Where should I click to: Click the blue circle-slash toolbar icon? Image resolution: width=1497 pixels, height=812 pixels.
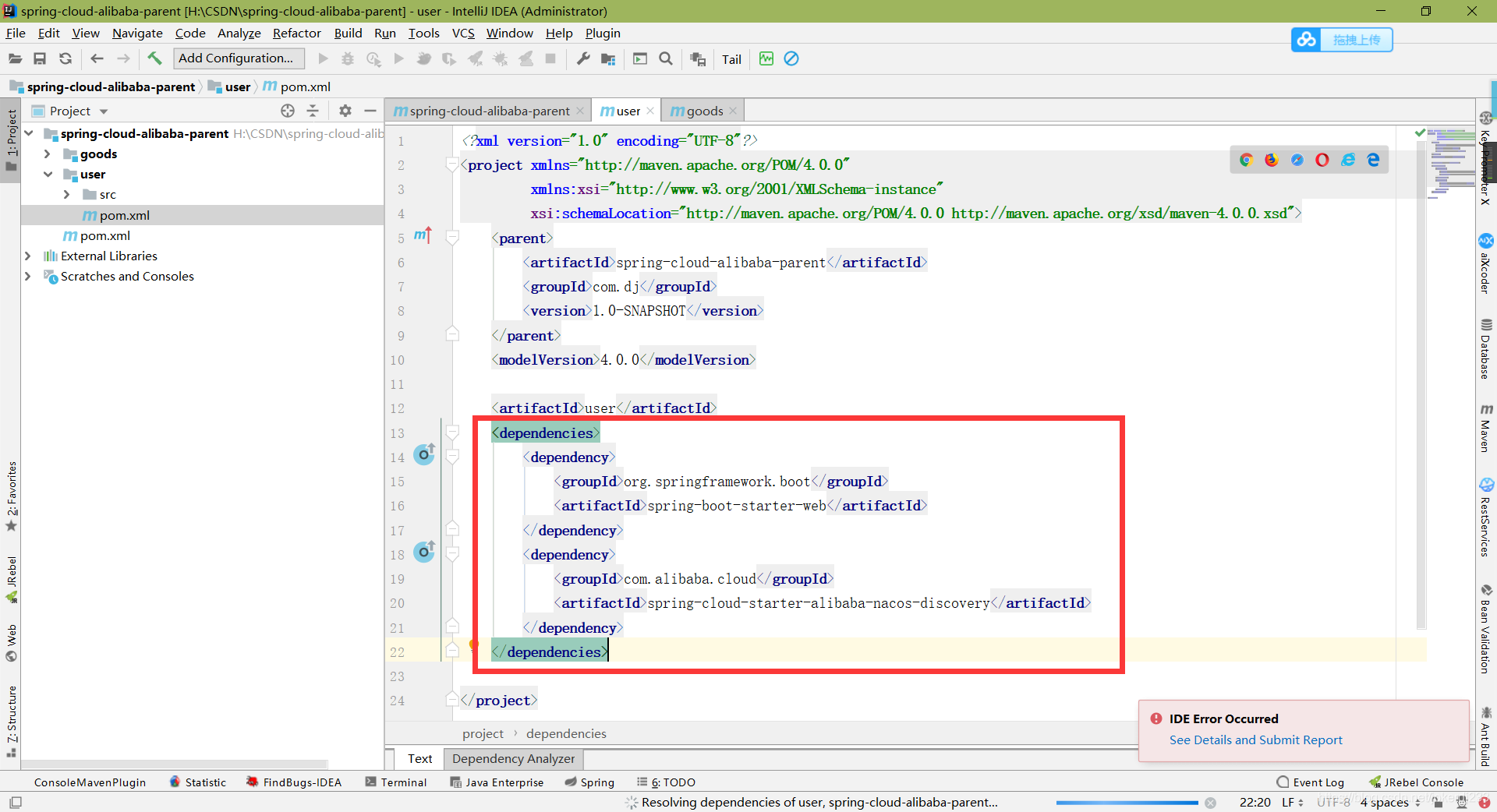point(791,58)
